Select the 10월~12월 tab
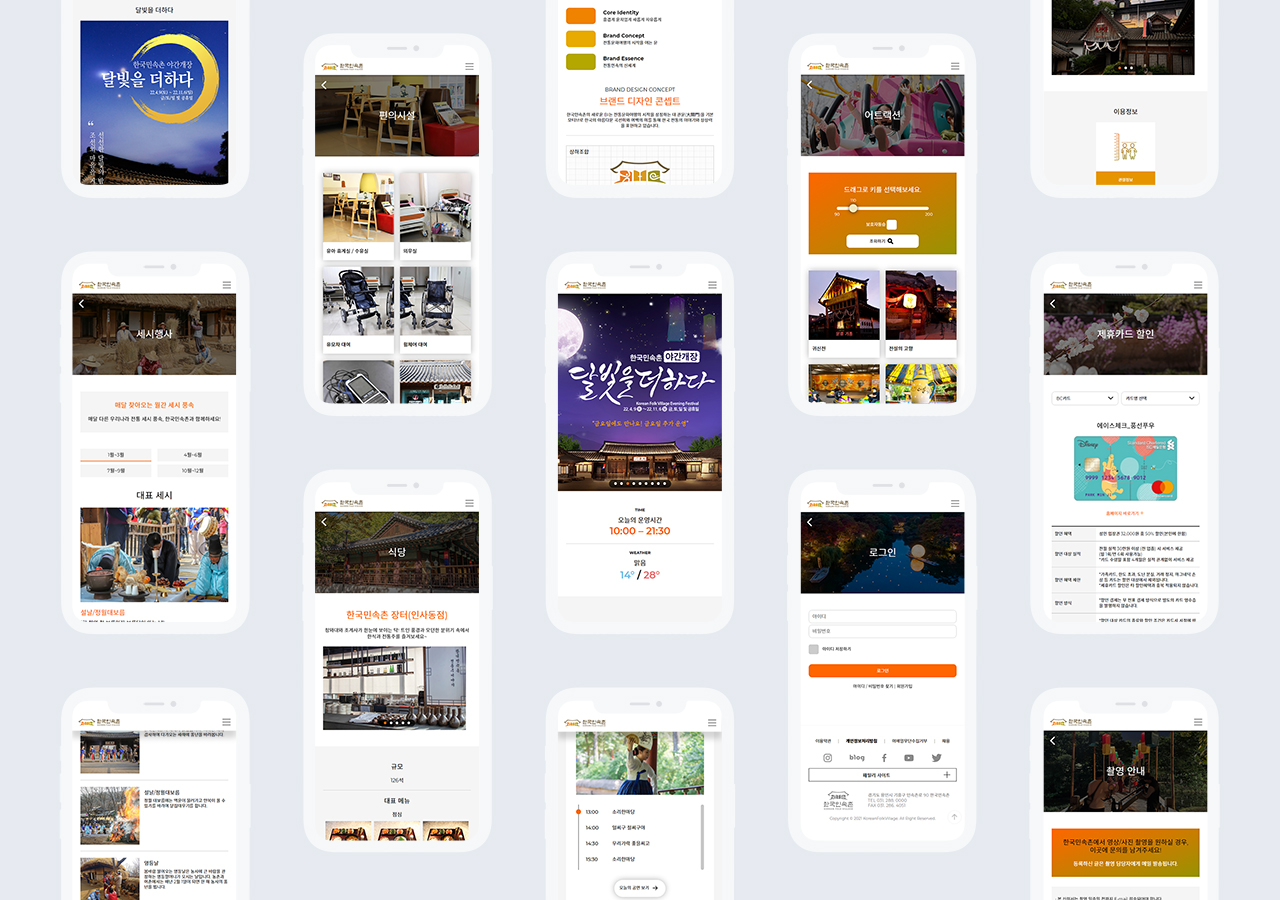Image resolution: width=1280 pixels, height=900 pixels. click(193, 470)
